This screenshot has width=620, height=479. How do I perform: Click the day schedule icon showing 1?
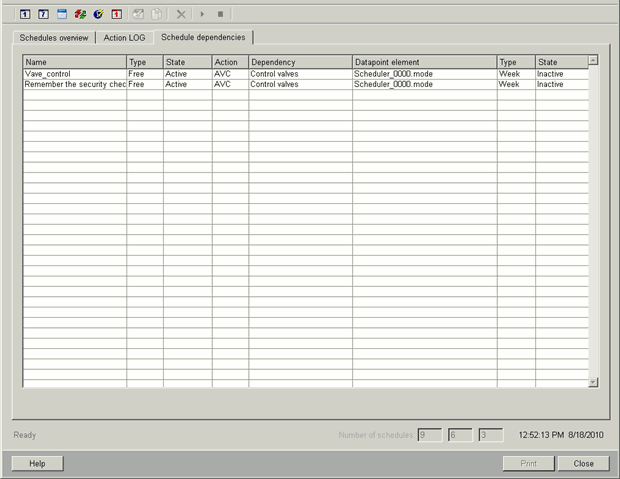click(25, 14)
